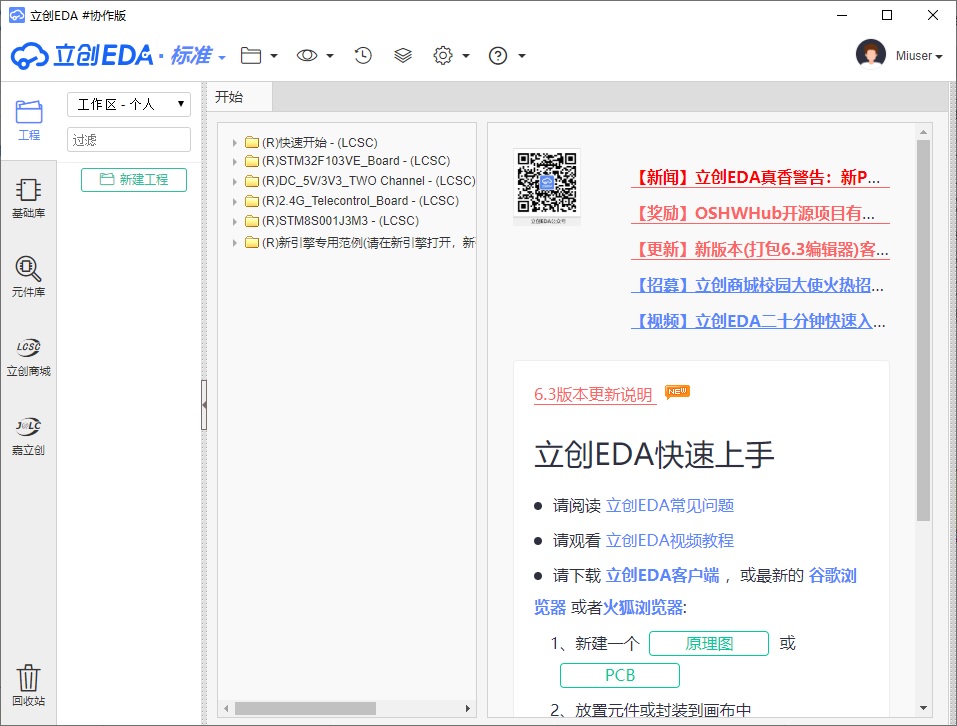Open the eye view menu in toolbar
The width and height of the screenshot is (957, 726).
(x=314, y=56)
